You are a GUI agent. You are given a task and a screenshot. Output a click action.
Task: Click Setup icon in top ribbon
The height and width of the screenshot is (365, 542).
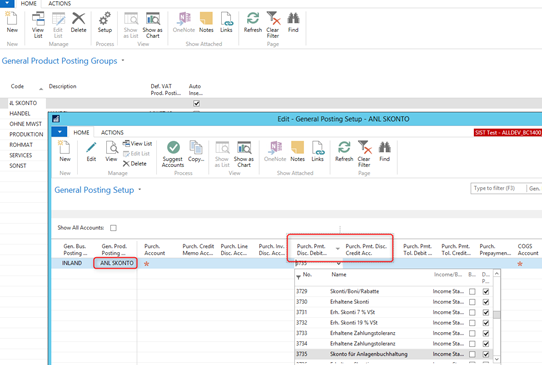pos(105,22)
